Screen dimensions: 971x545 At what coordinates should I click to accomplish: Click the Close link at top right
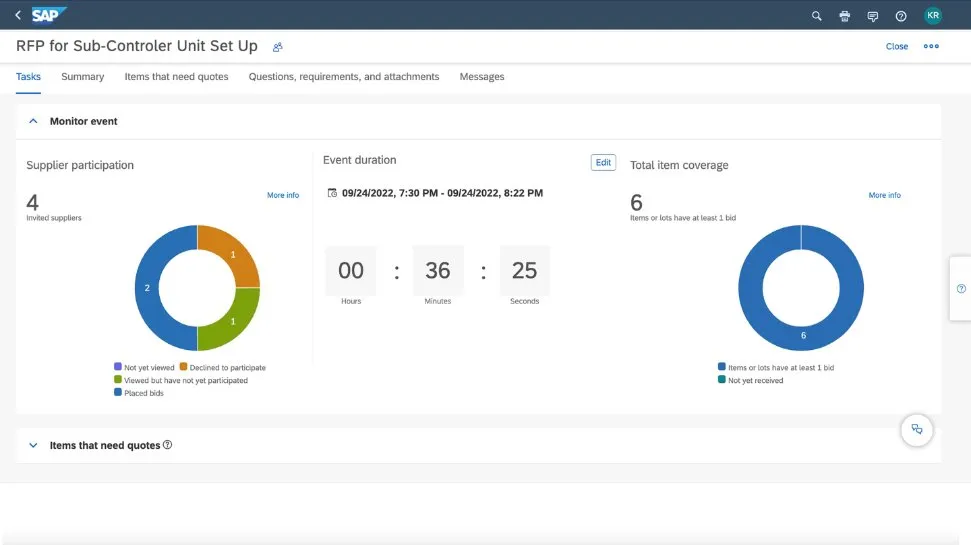tap(897, 46)
